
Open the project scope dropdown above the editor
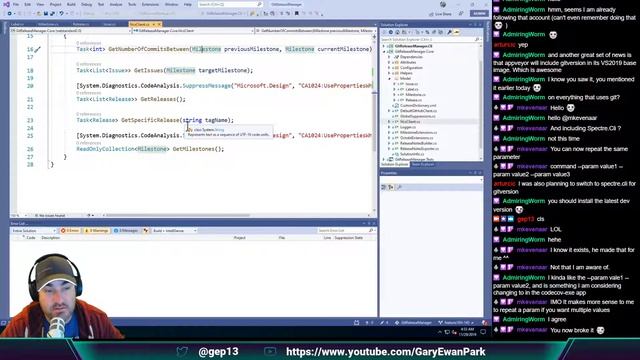pos(70,31)
